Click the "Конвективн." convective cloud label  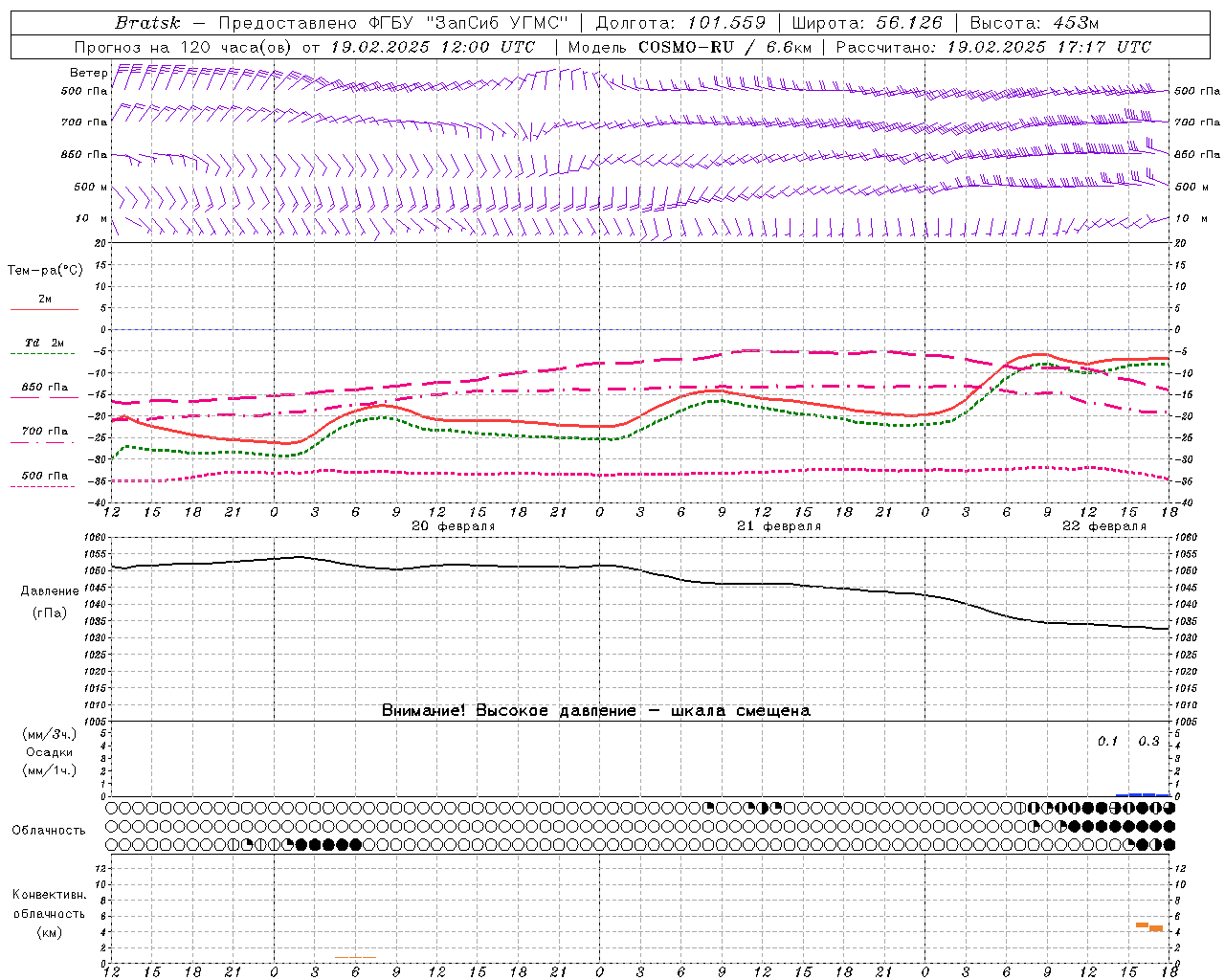(49, 895)
